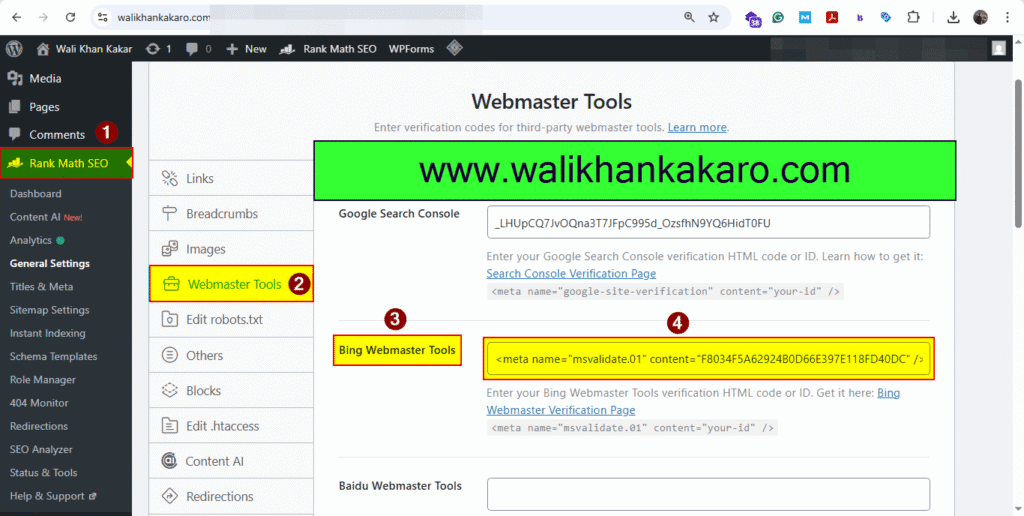The width and height of the screenshot is (1024, 516).
Task: Open Role Manager
Action: (x=42, y=379)
